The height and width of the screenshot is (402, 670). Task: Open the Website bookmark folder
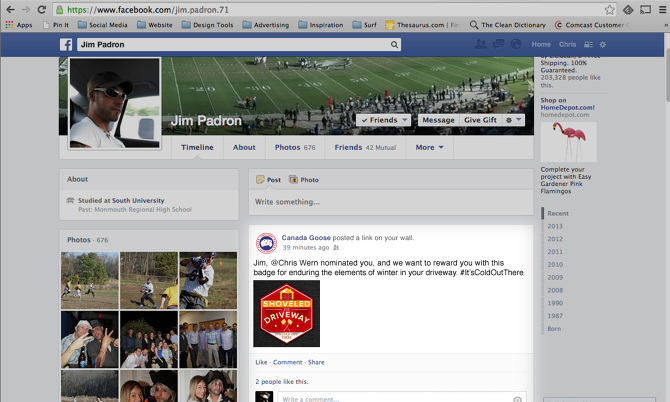coord(155,25)
